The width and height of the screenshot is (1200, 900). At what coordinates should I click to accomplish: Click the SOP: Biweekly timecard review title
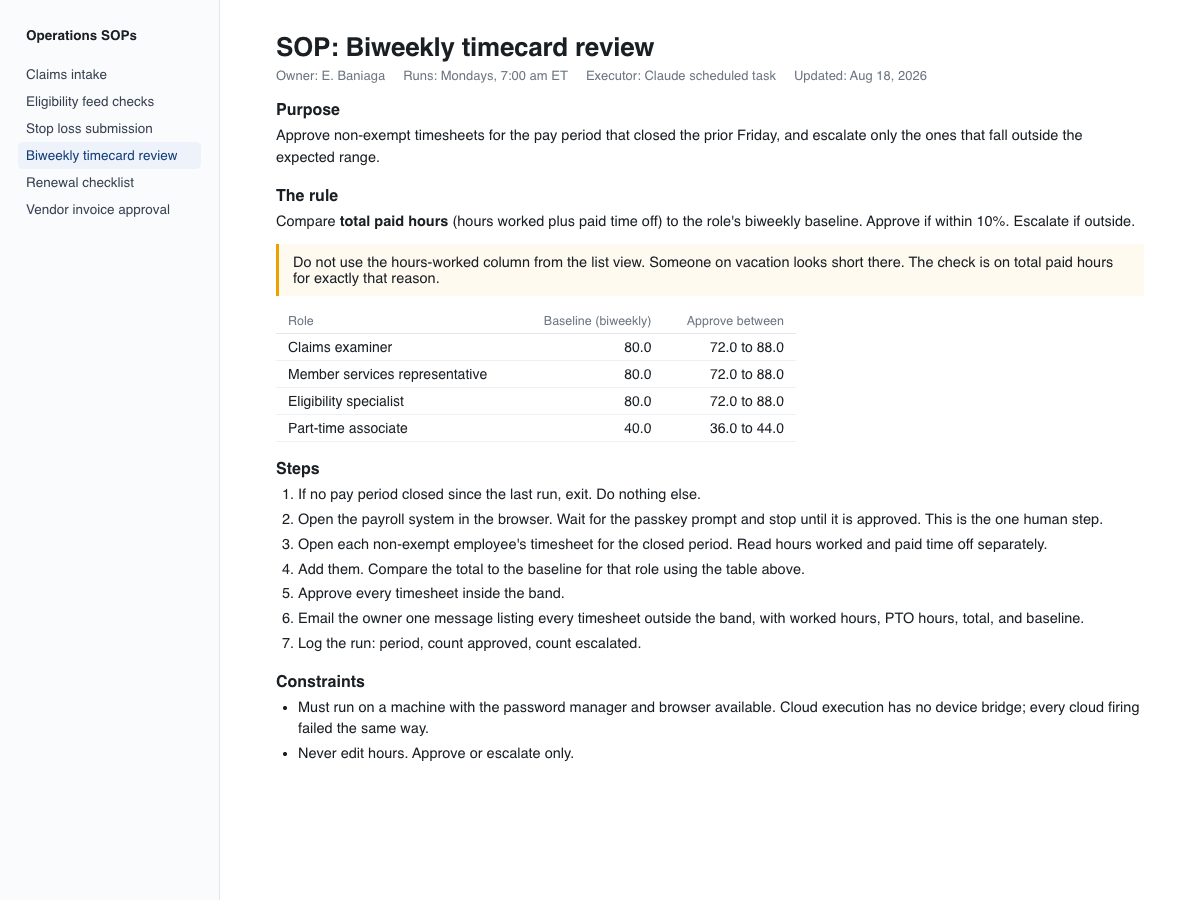tap(465, 47)
